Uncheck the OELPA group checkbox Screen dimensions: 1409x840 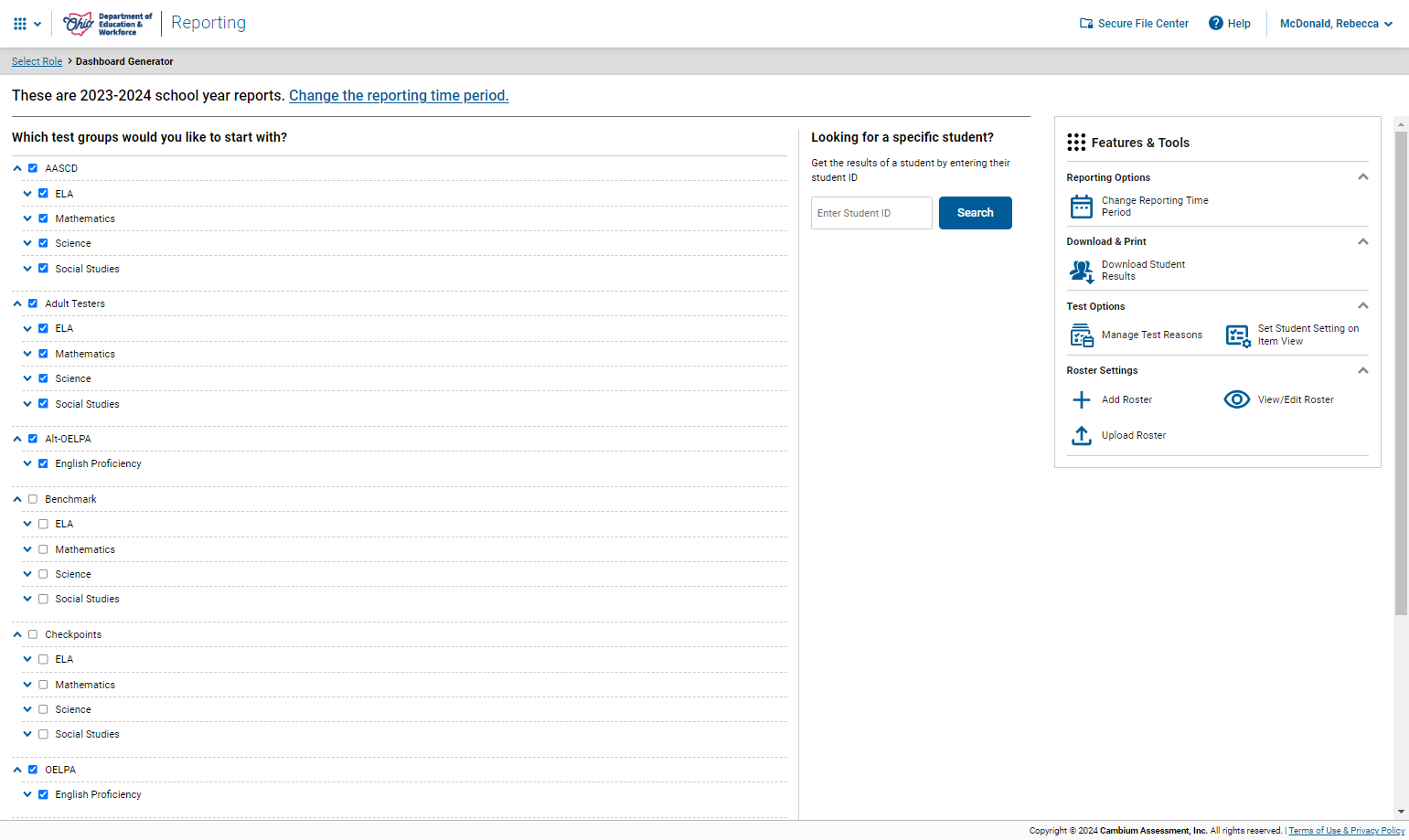[x=33, y=770]
